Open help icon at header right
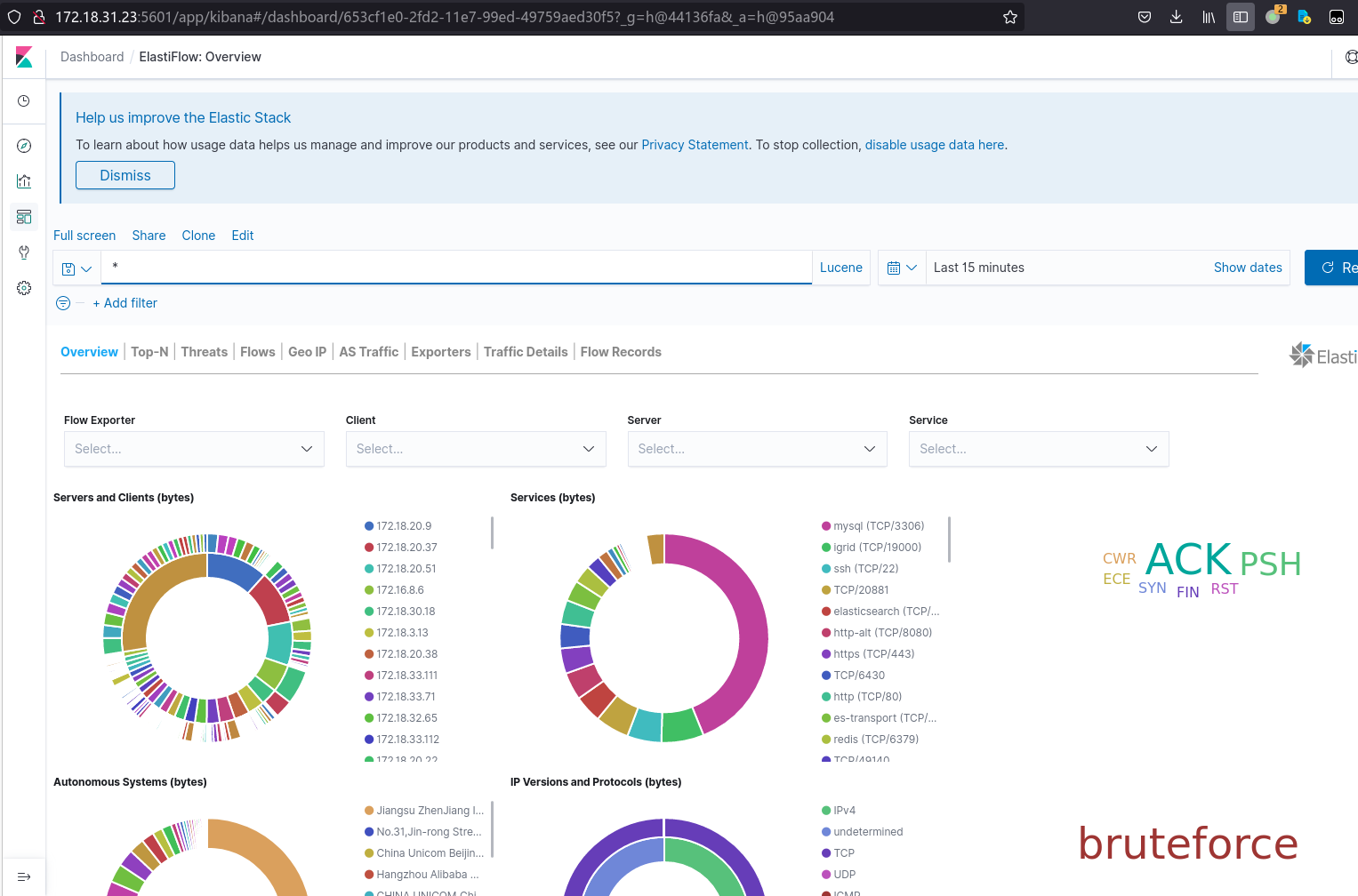The image size is (1358, 896). click(1351, 57)
